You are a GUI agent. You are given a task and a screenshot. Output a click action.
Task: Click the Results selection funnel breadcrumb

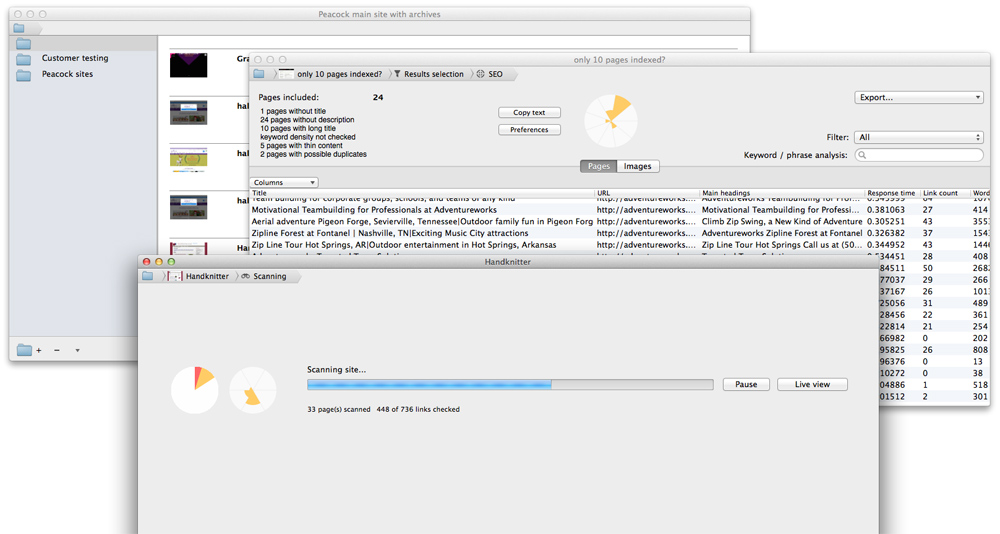point(429,74)
